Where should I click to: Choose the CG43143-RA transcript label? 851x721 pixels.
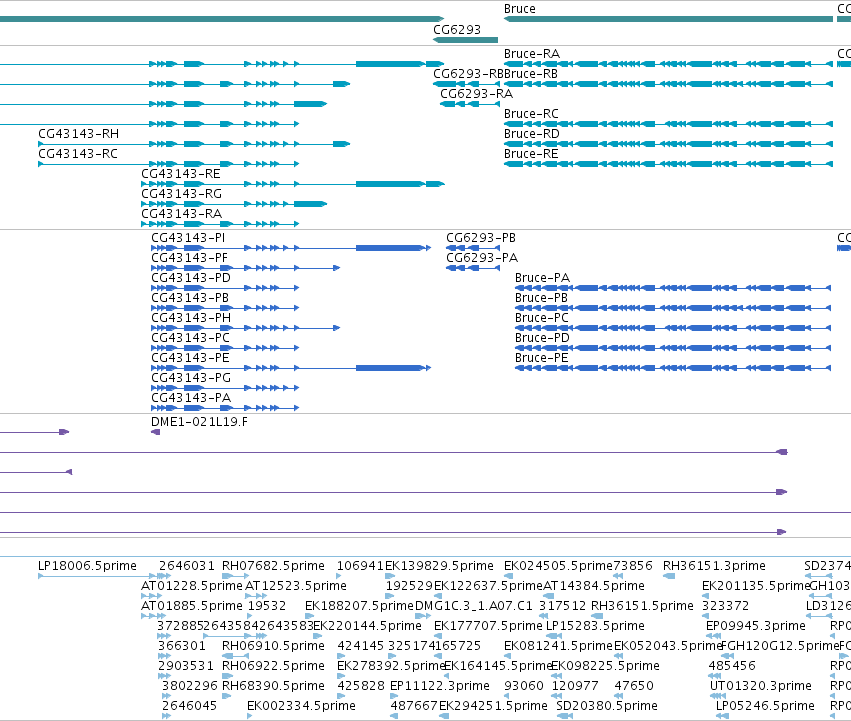point(182,214)
